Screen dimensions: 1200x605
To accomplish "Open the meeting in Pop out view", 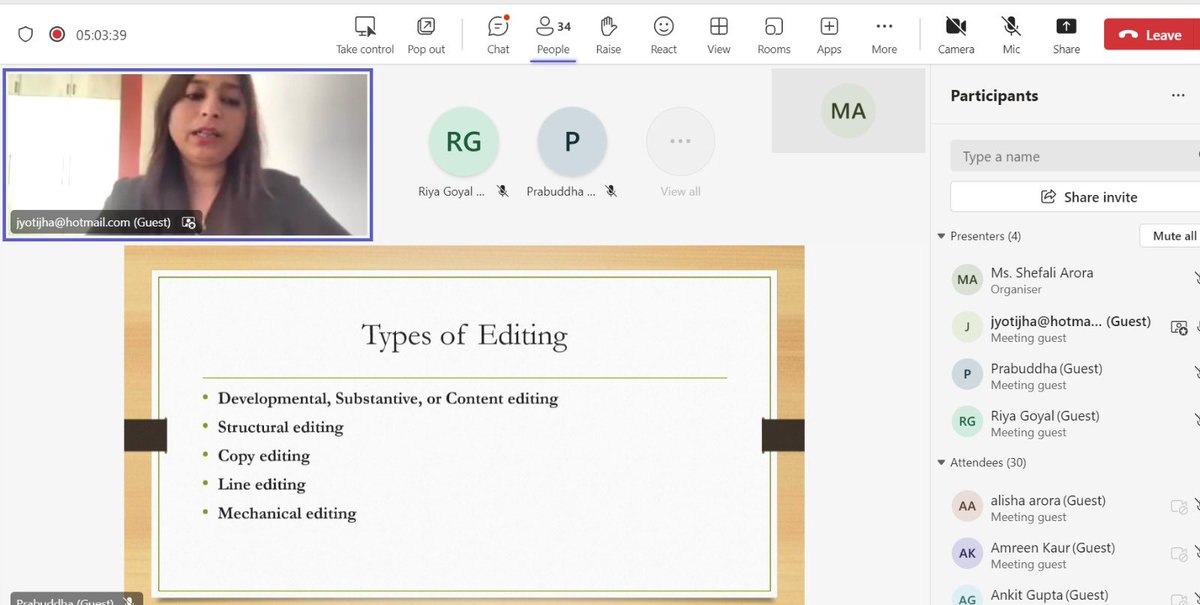I will (425, 35).
